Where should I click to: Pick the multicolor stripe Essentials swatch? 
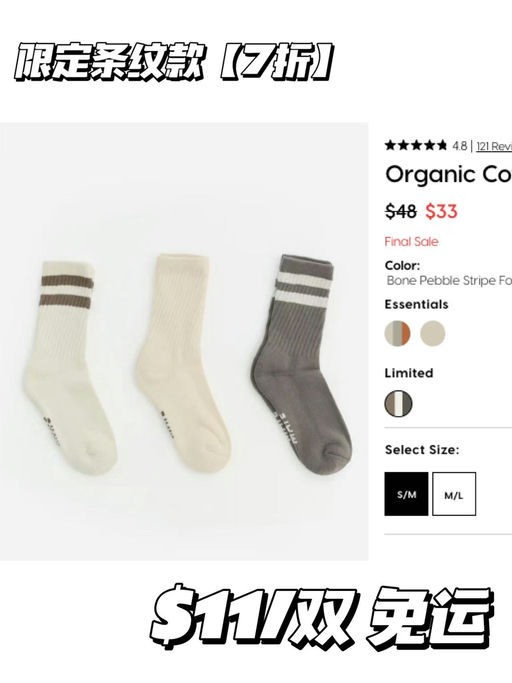coord(397,334)
